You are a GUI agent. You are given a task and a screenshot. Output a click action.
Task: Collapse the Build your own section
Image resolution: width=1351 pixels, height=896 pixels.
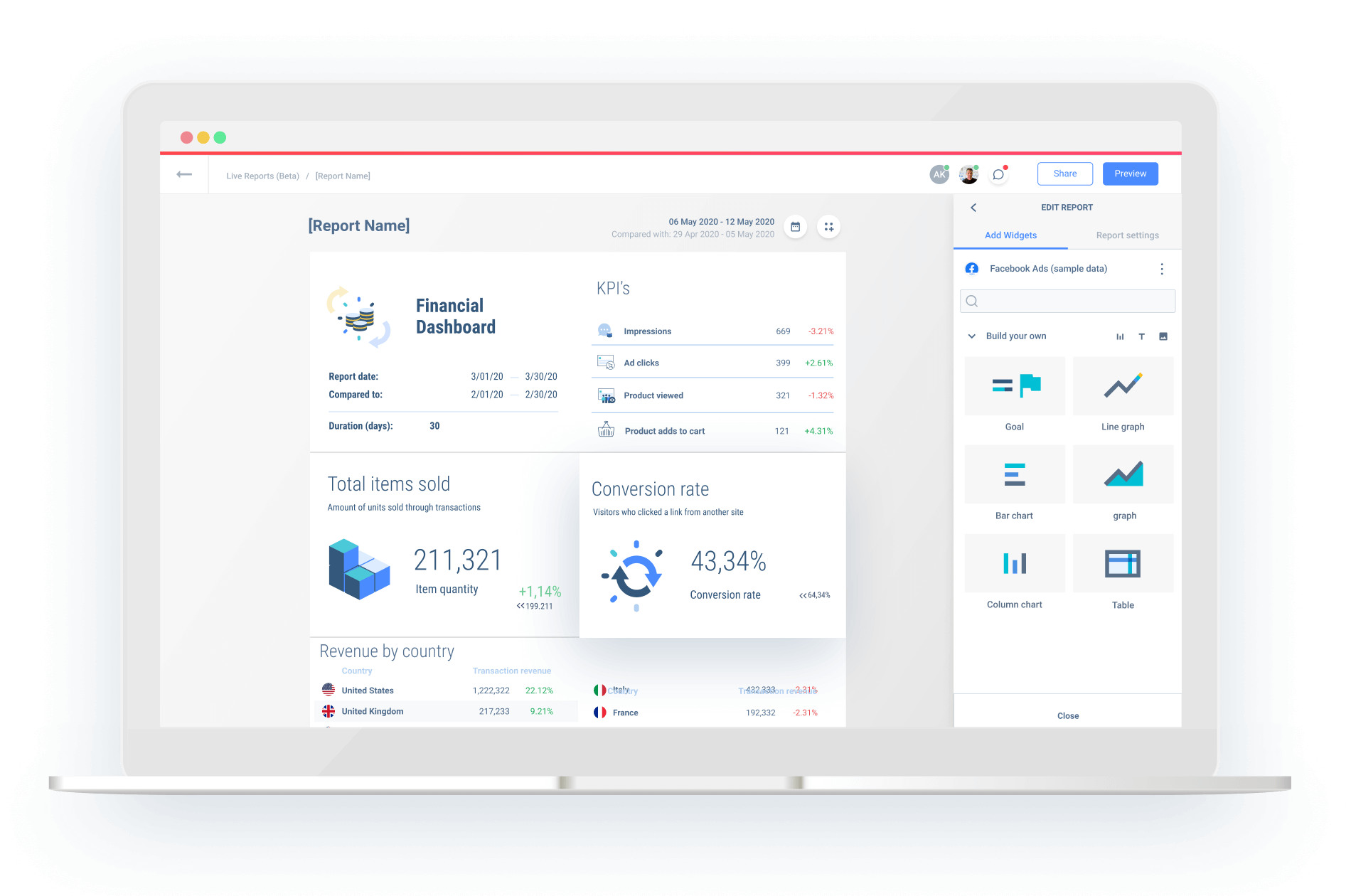tap(972, 336)
